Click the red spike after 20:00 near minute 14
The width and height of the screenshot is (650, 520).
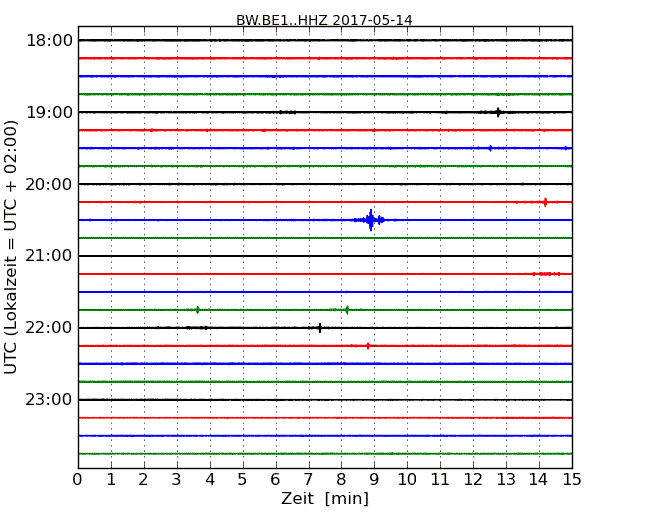click(545, 202)
